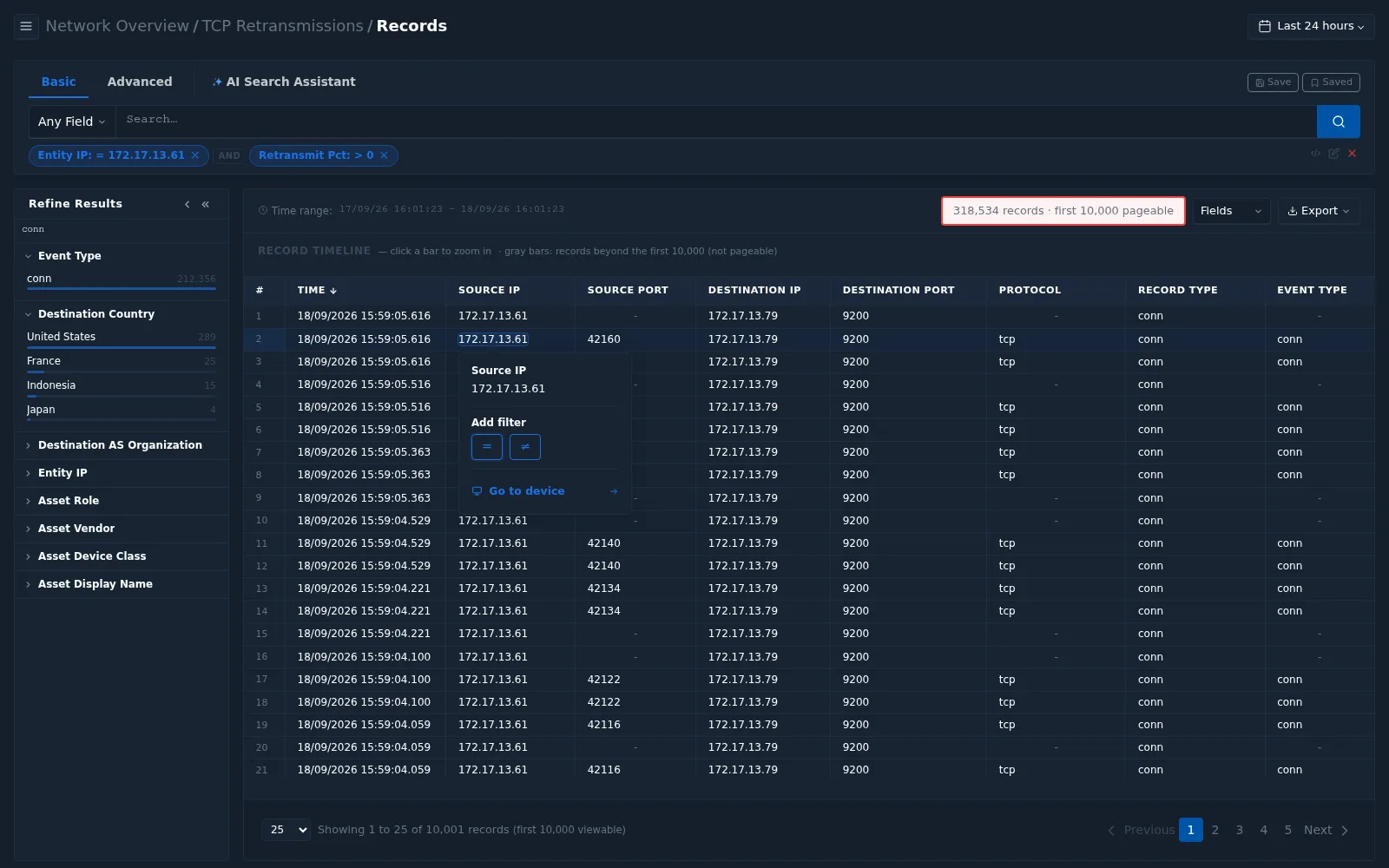Collapse Refine Results double chevron
The width and height of the screenshot is (1389, 868).
(x=206, y=204)
